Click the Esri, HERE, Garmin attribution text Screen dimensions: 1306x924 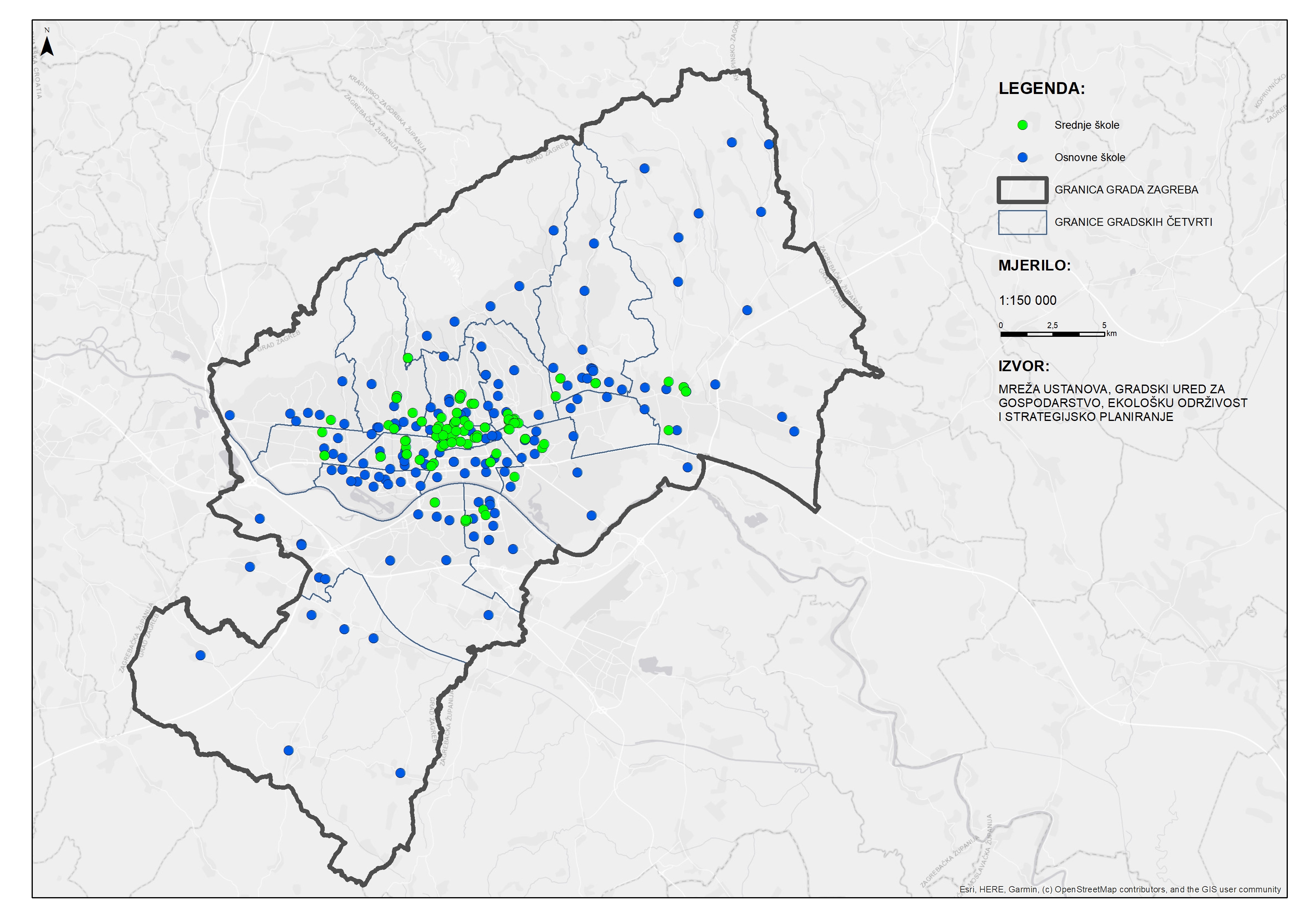pyautogui.click(x=1120, y=889)
